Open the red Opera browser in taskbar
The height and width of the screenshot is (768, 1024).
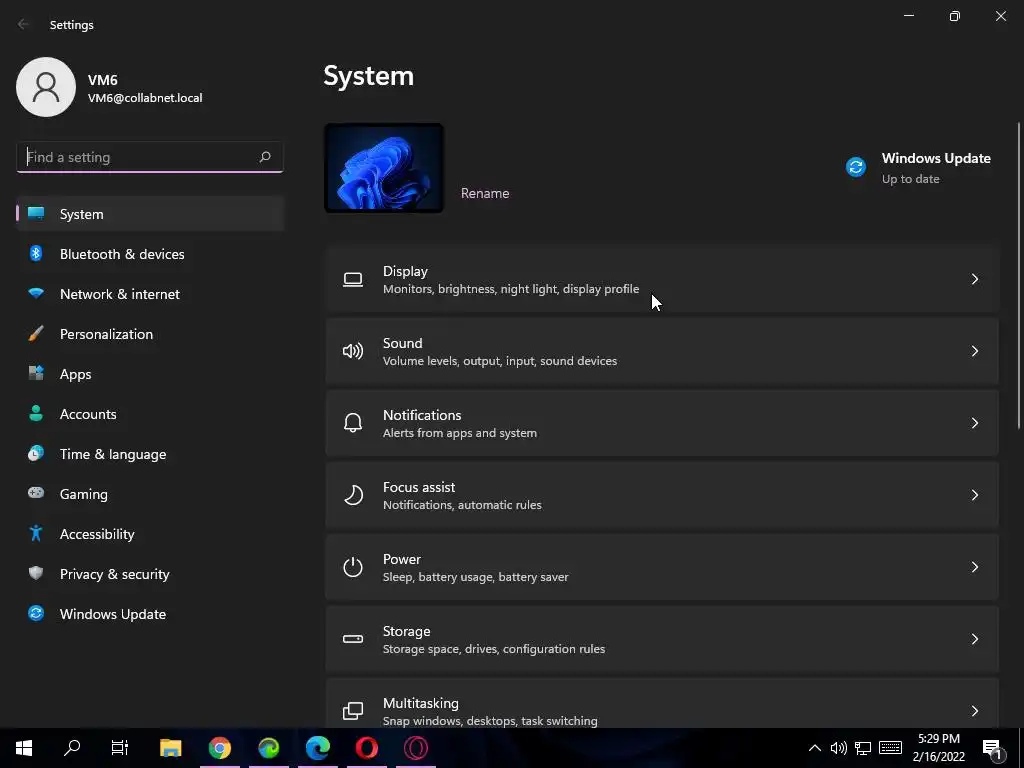click(367, 748)
